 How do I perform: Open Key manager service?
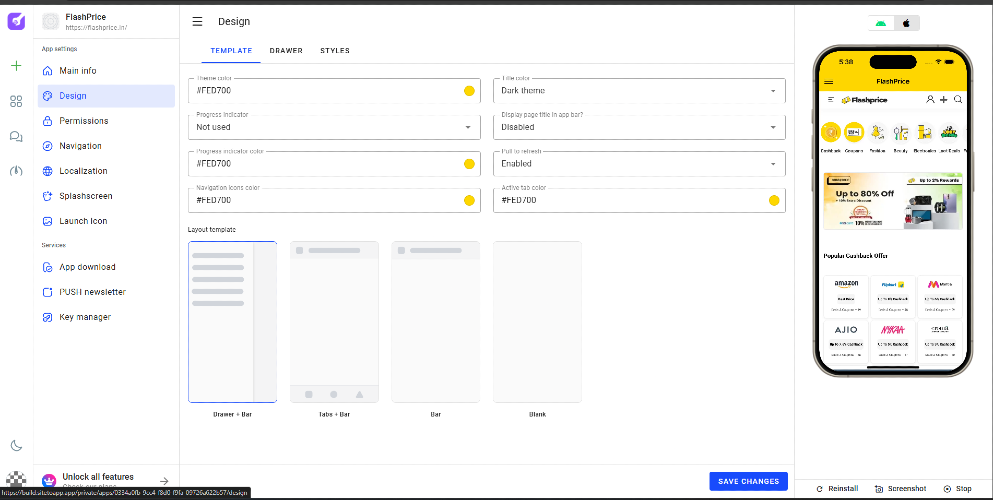point(106,317)
